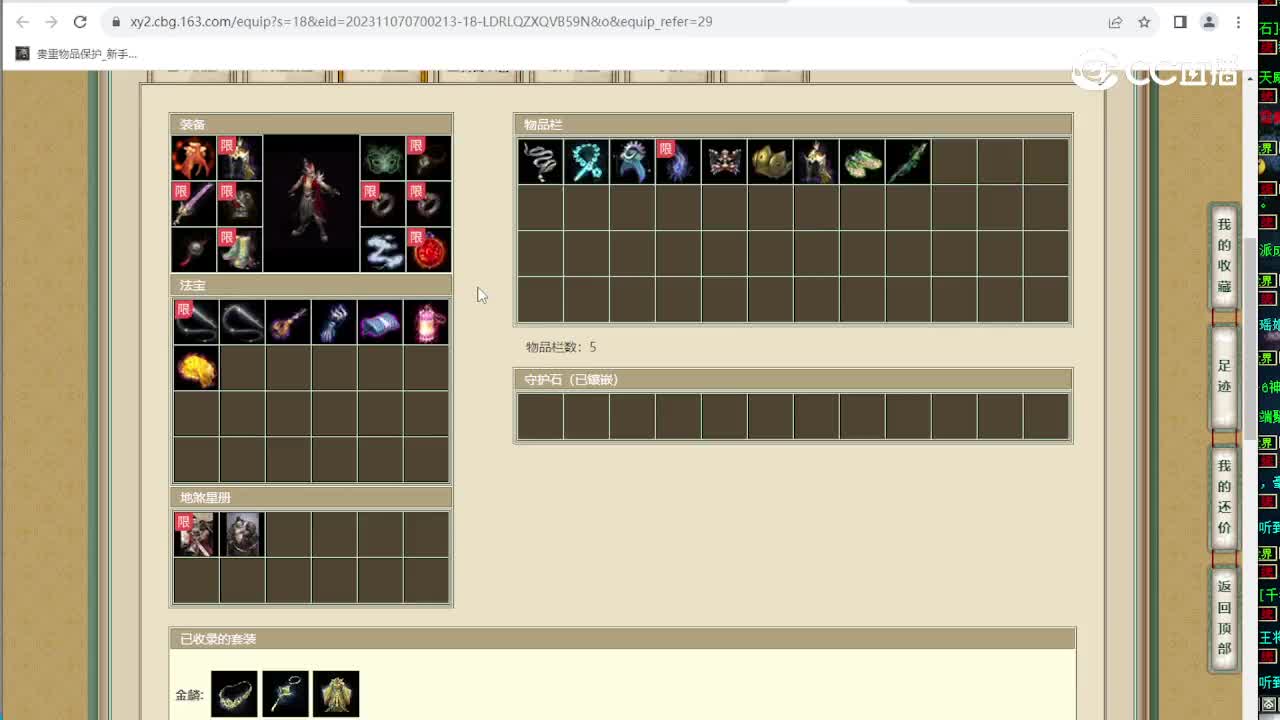Select the white snake item in 物品栏

pyautogui.click(x=540, y=162)
